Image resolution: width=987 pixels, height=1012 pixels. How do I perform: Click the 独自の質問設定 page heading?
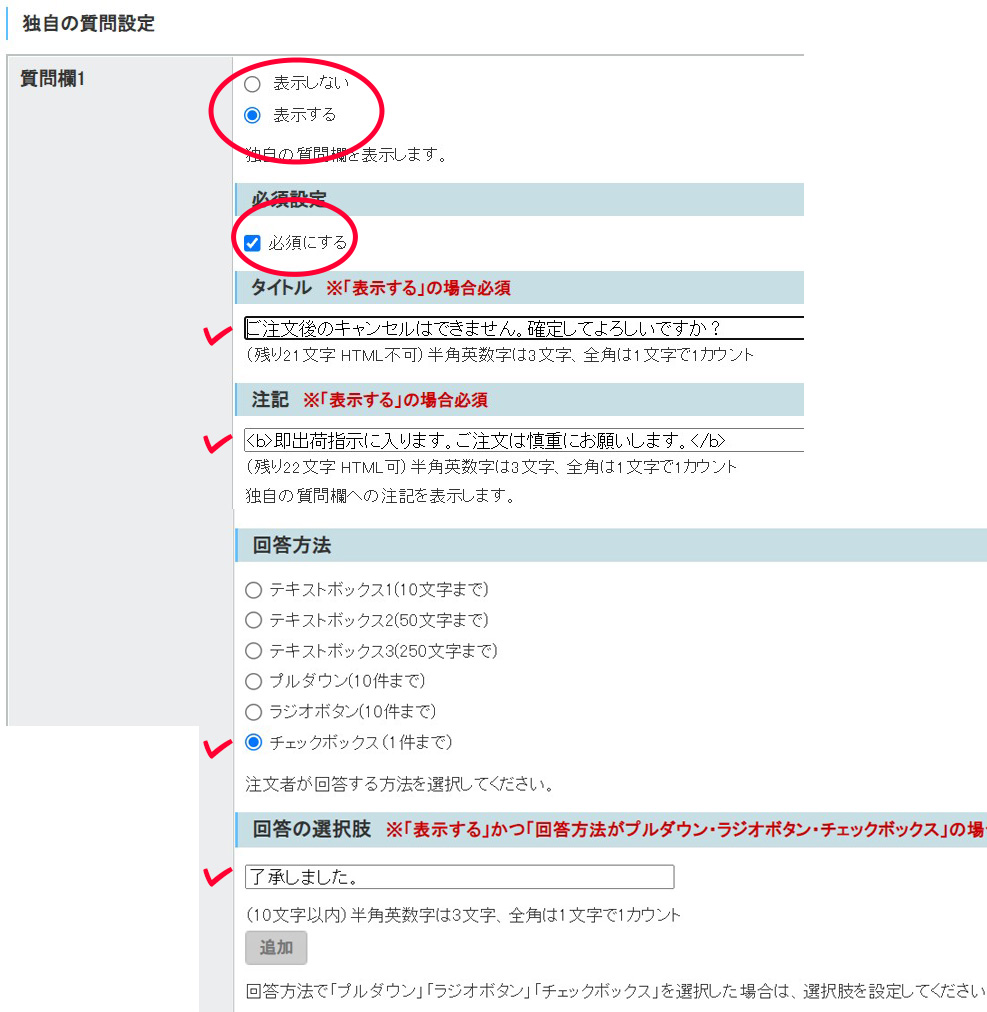coord(89,24)
